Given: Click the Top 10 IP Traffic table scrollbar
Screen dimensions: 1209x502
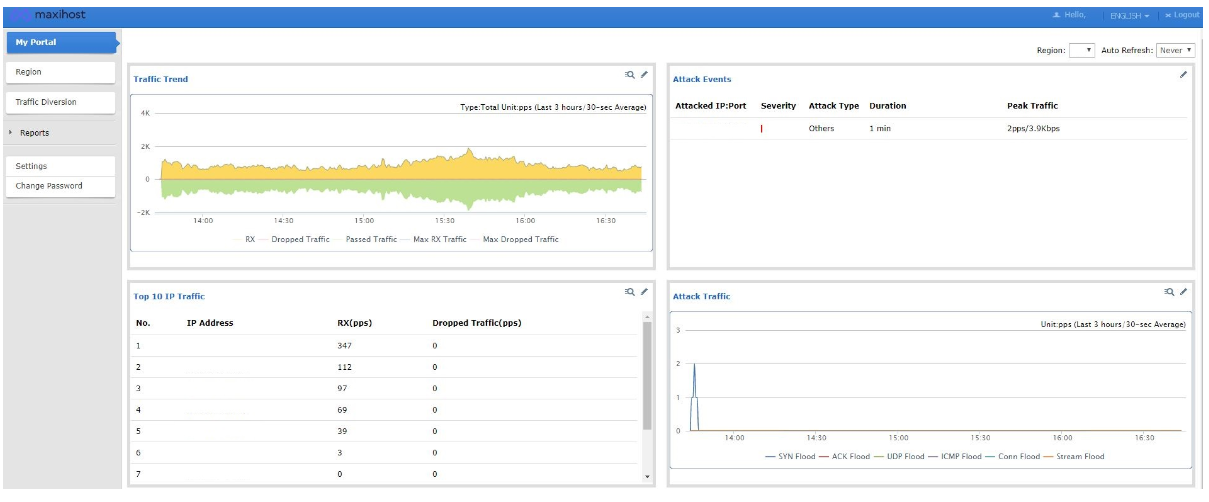Looking at the screenshot, I should click(x=647, y=376).
